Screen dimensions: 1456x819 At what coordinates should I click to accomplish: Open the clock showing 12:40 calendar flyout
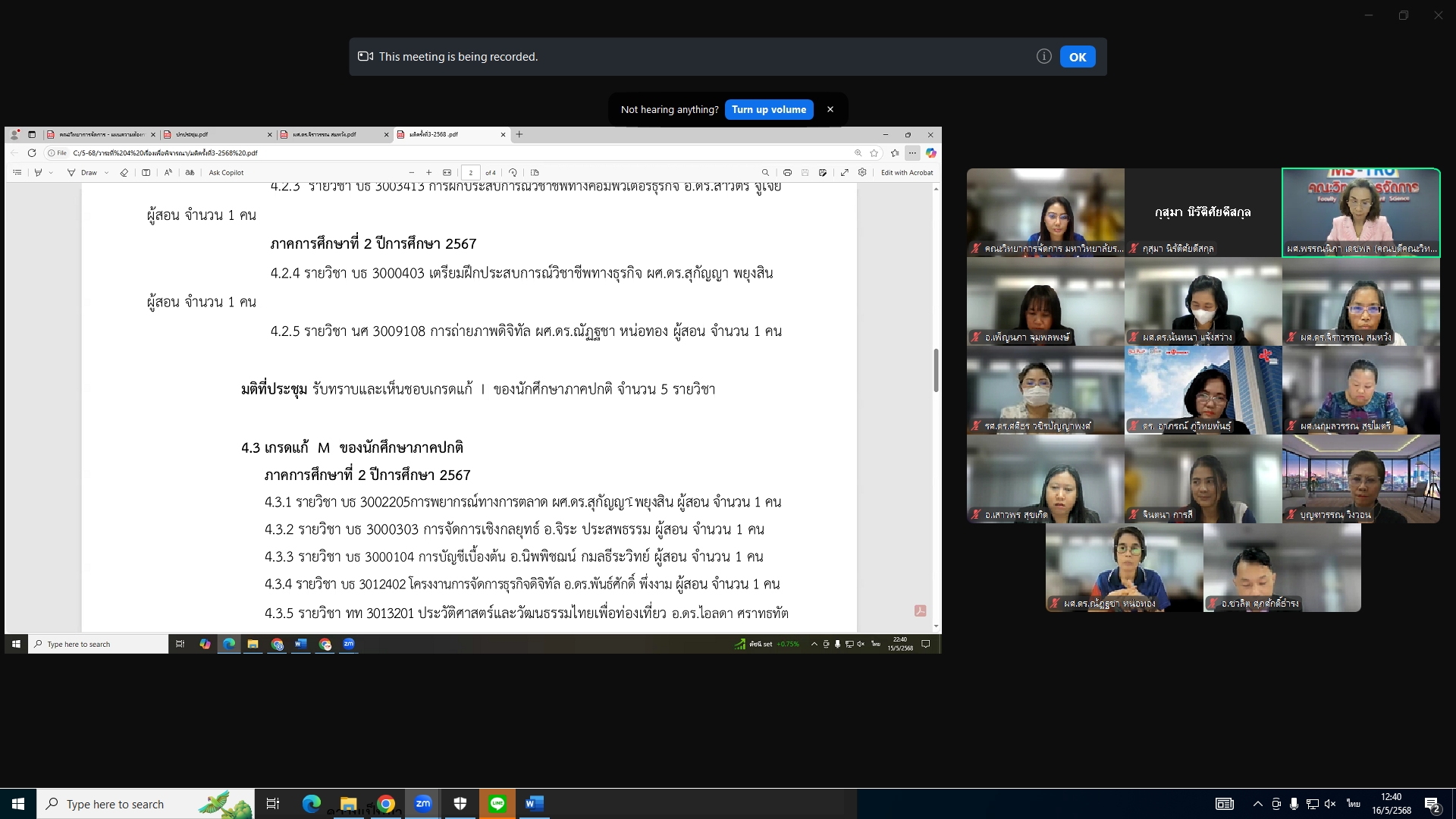[1391, 804]
